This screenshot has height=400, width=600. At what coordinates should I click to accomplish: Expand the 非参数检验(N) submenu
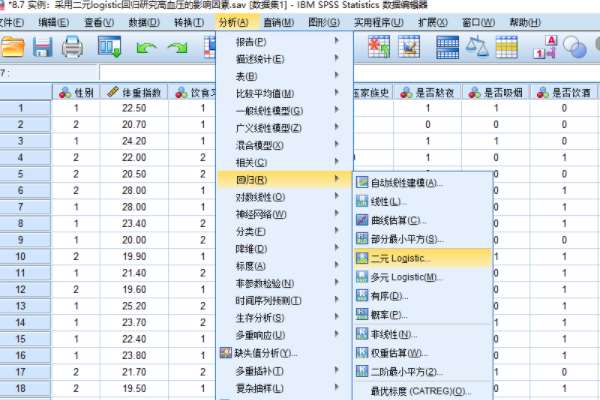pyautogui.click(x=284, y=283)
